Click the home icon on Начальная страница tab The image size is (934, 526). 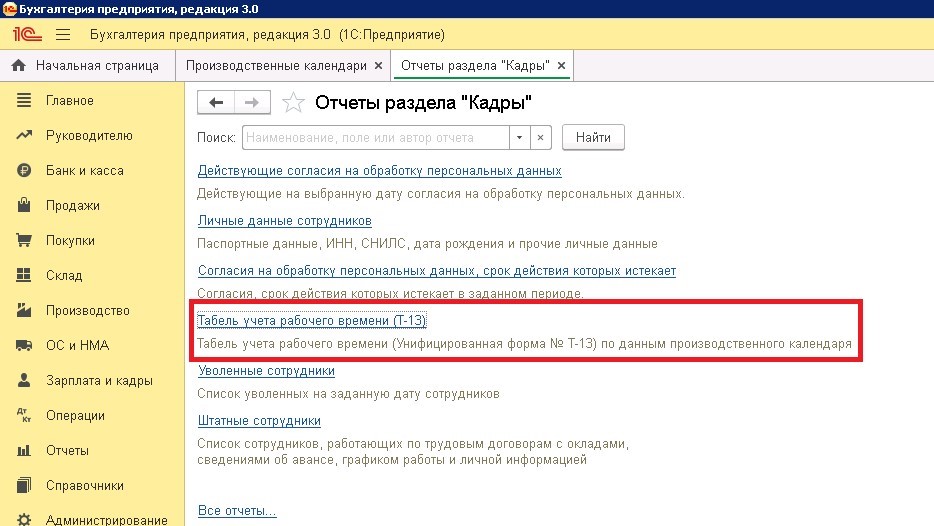coord(18,66)
